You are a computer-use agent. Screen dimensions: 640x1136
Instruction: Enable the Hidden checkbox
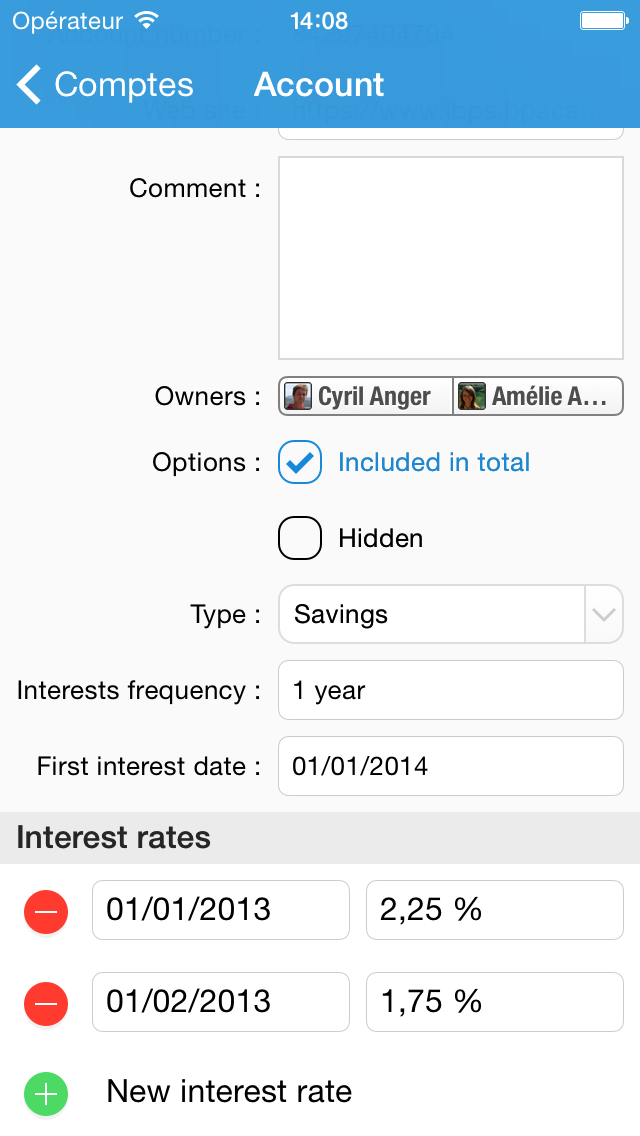click(300, 539)
